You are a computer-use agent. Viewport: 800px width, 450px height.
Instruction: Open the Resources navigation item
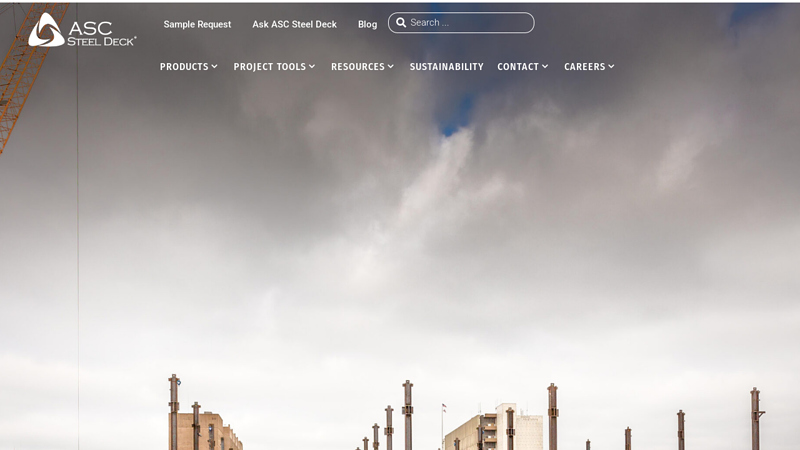(x=357, y=67)
